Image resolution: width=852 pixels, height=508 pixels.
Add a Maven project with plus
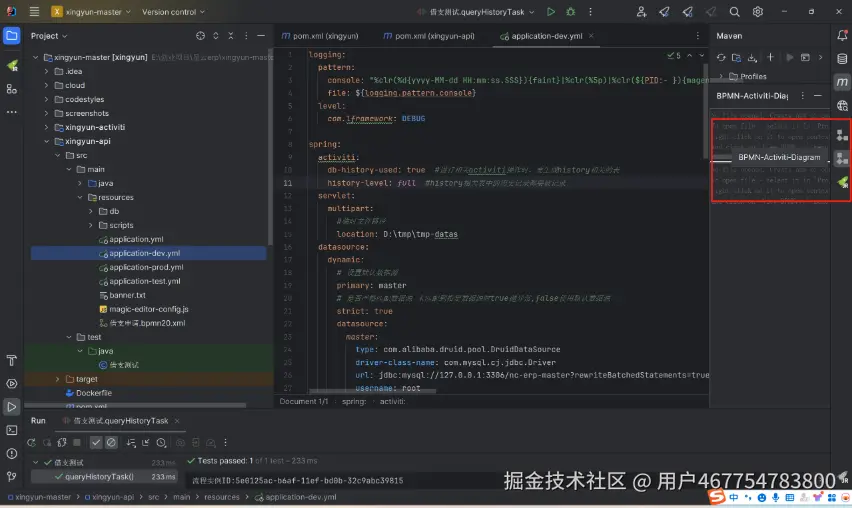click(x=770, y=58)
